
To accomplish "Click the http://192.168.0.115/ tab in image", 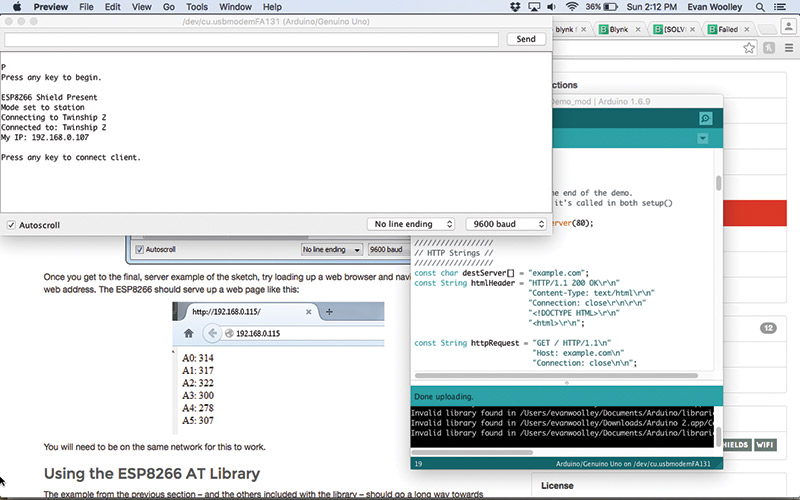I will (x=248, y=311).
